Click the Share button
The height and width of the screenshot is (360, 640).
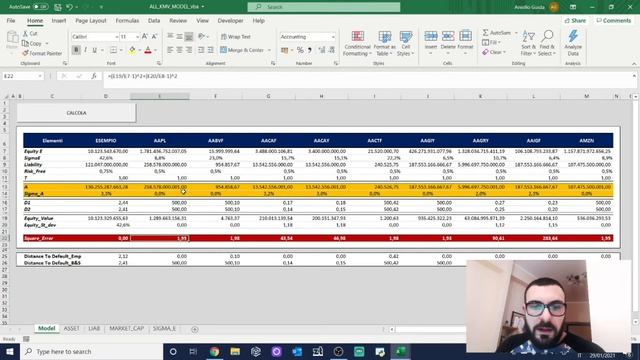pyautogui.click(x=575, y=20)
